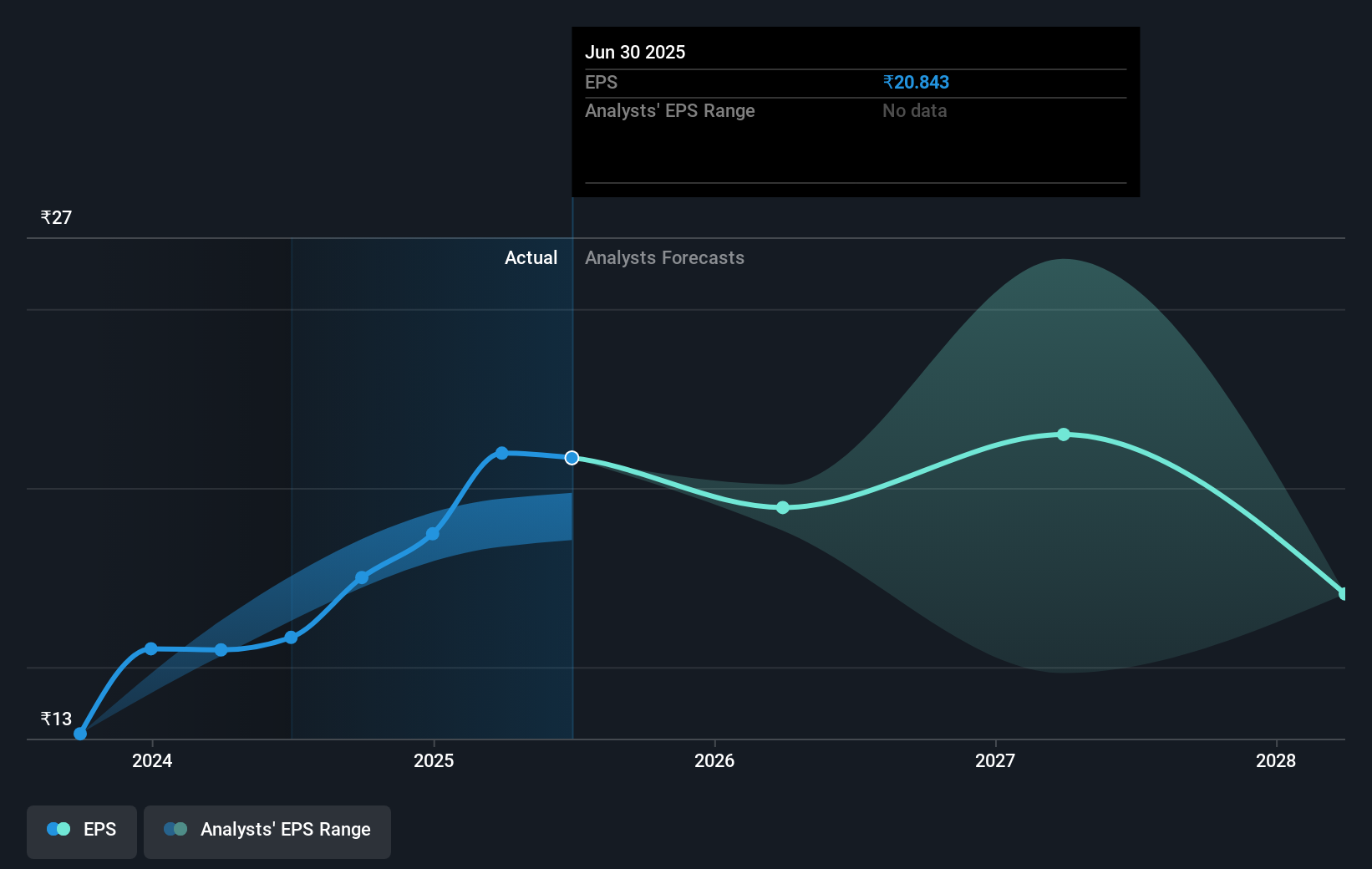Click the EPS point in mid 2024
Screen dimensions: 1372x869
pos(291,638)
